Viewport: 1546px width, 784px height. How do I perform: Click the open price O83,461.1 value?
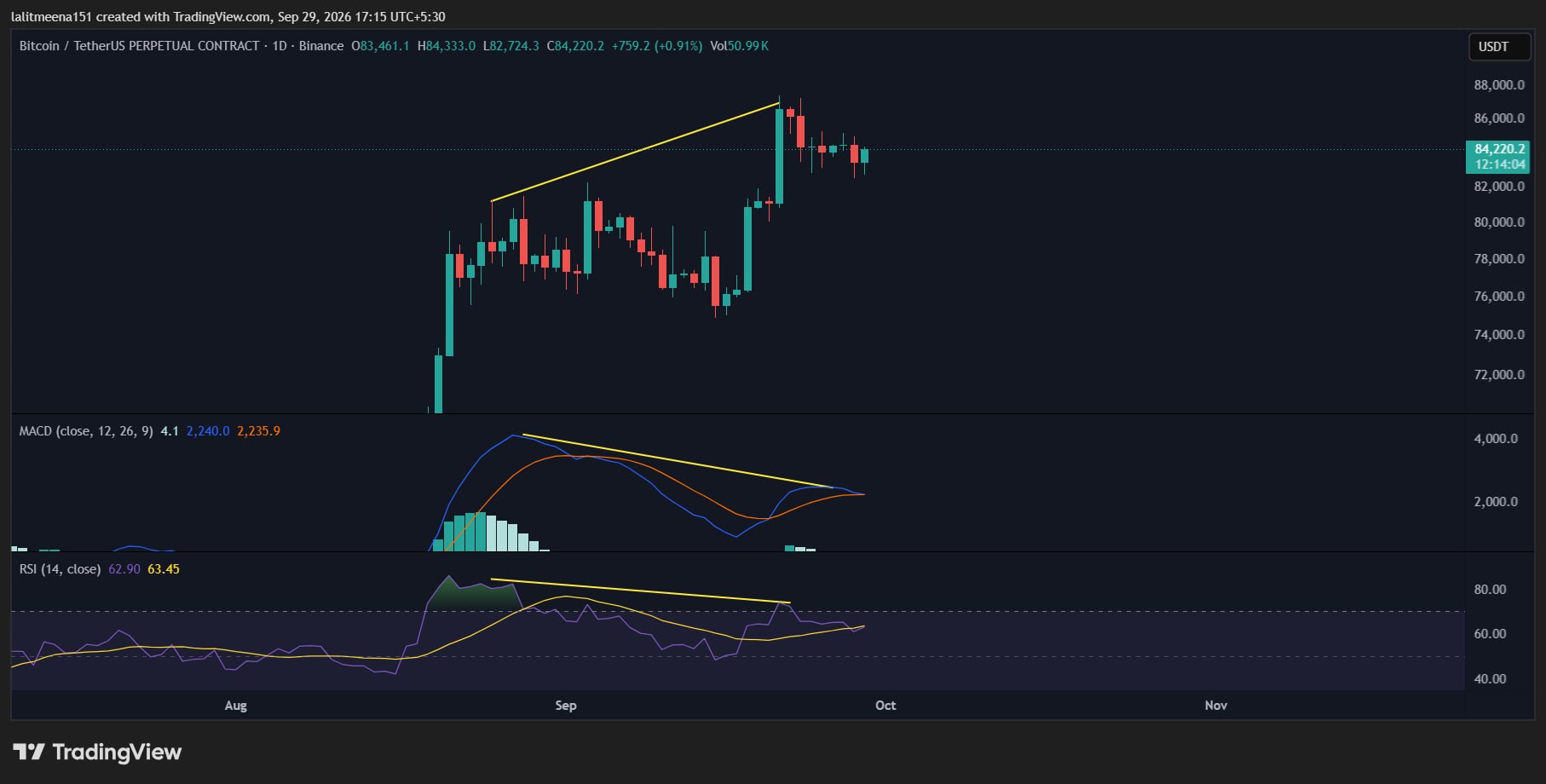(381, 46)
